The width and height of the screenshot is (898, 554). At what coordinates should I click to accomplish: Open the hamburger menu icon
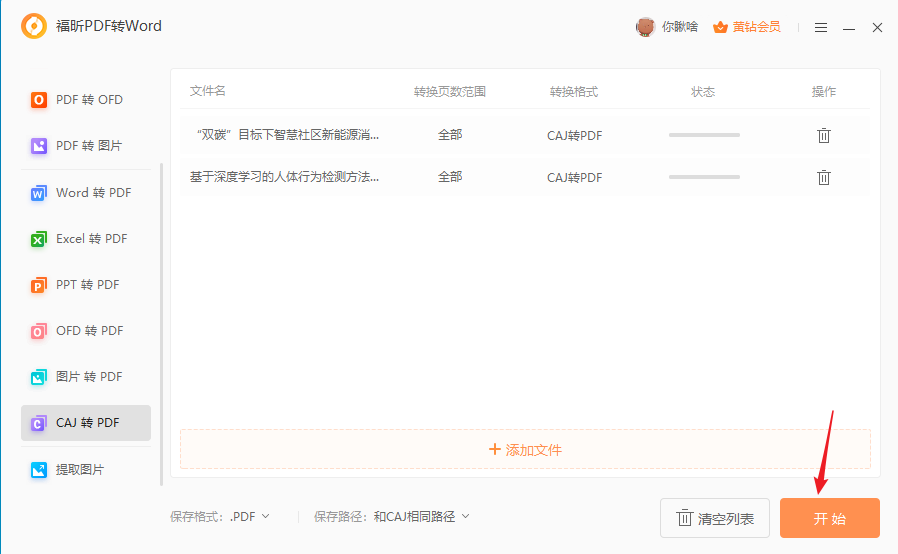pyautogui.click(x=821, y=28)
